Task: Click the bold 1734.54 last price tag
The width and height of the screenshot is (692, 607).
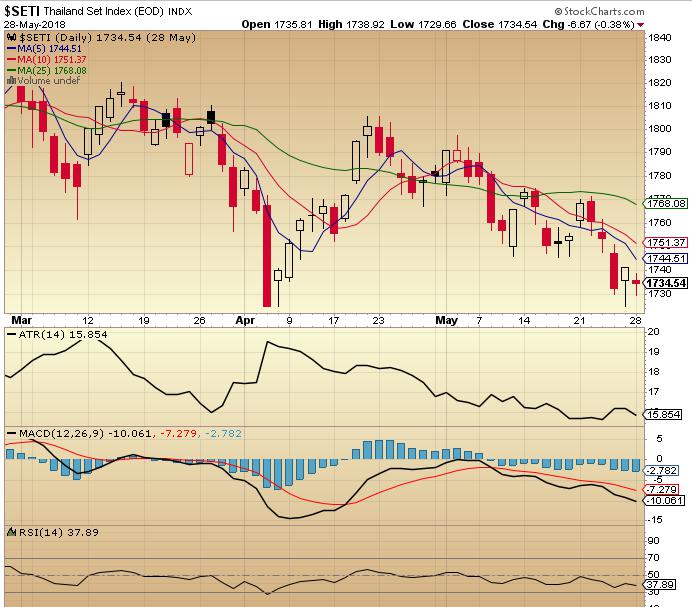Action: (x=666, y=283)
